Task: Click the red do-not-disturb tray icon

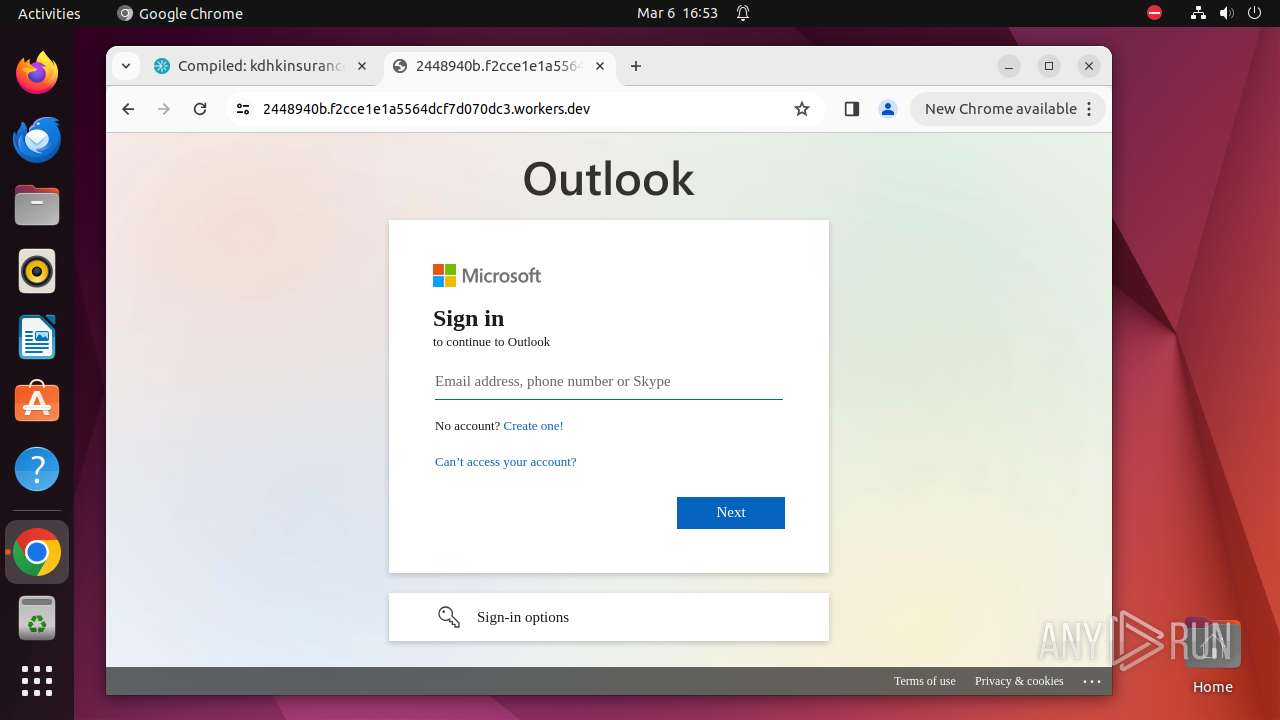Action: point(1155,13)
